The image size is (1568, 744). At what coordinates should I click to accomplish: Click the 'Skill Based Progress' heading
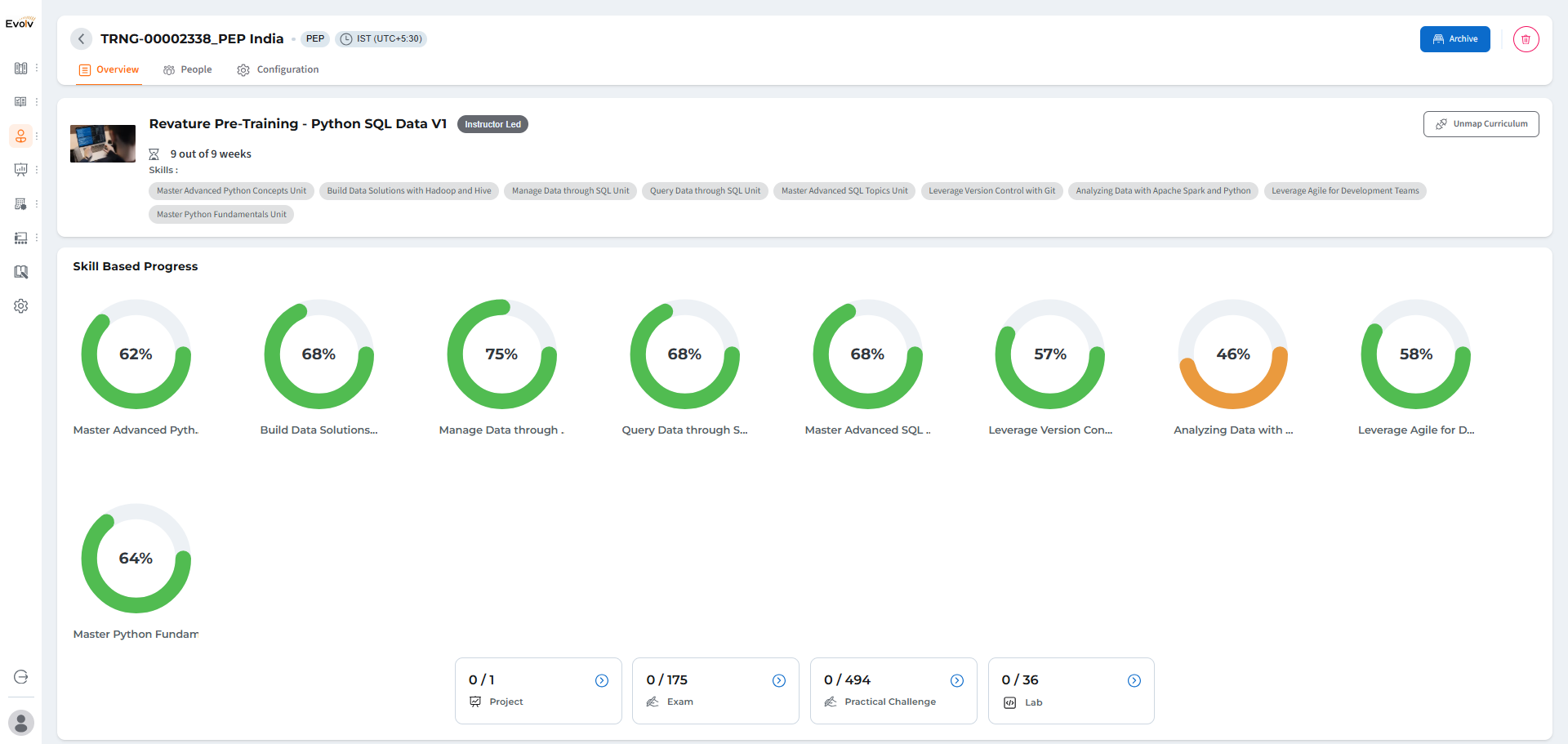point(136,266)
